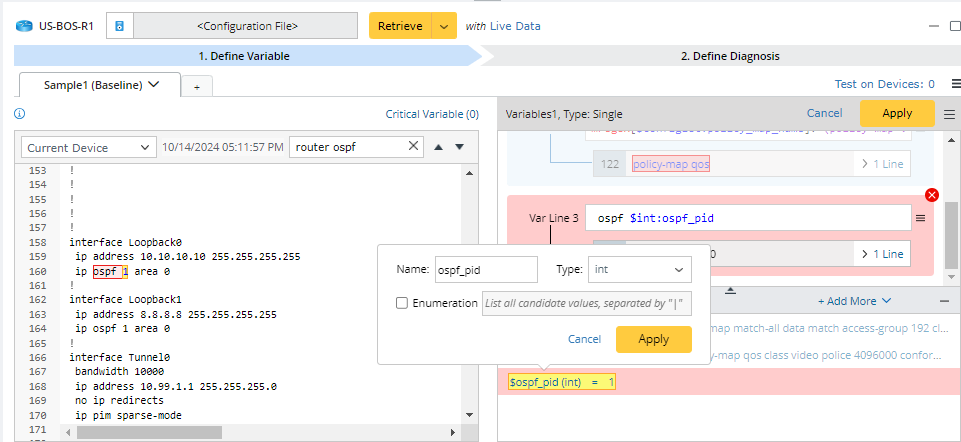Clear the 'router ospf' search box

pos(414,147)
